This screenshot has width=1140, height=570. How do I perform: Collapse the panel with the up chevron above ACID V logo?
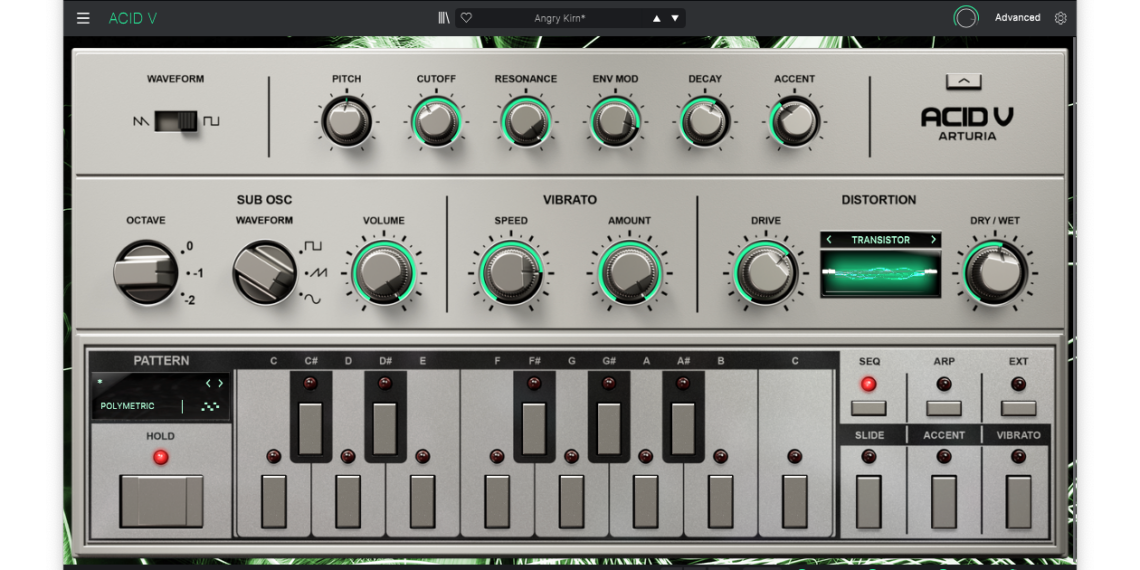point(964,82)
